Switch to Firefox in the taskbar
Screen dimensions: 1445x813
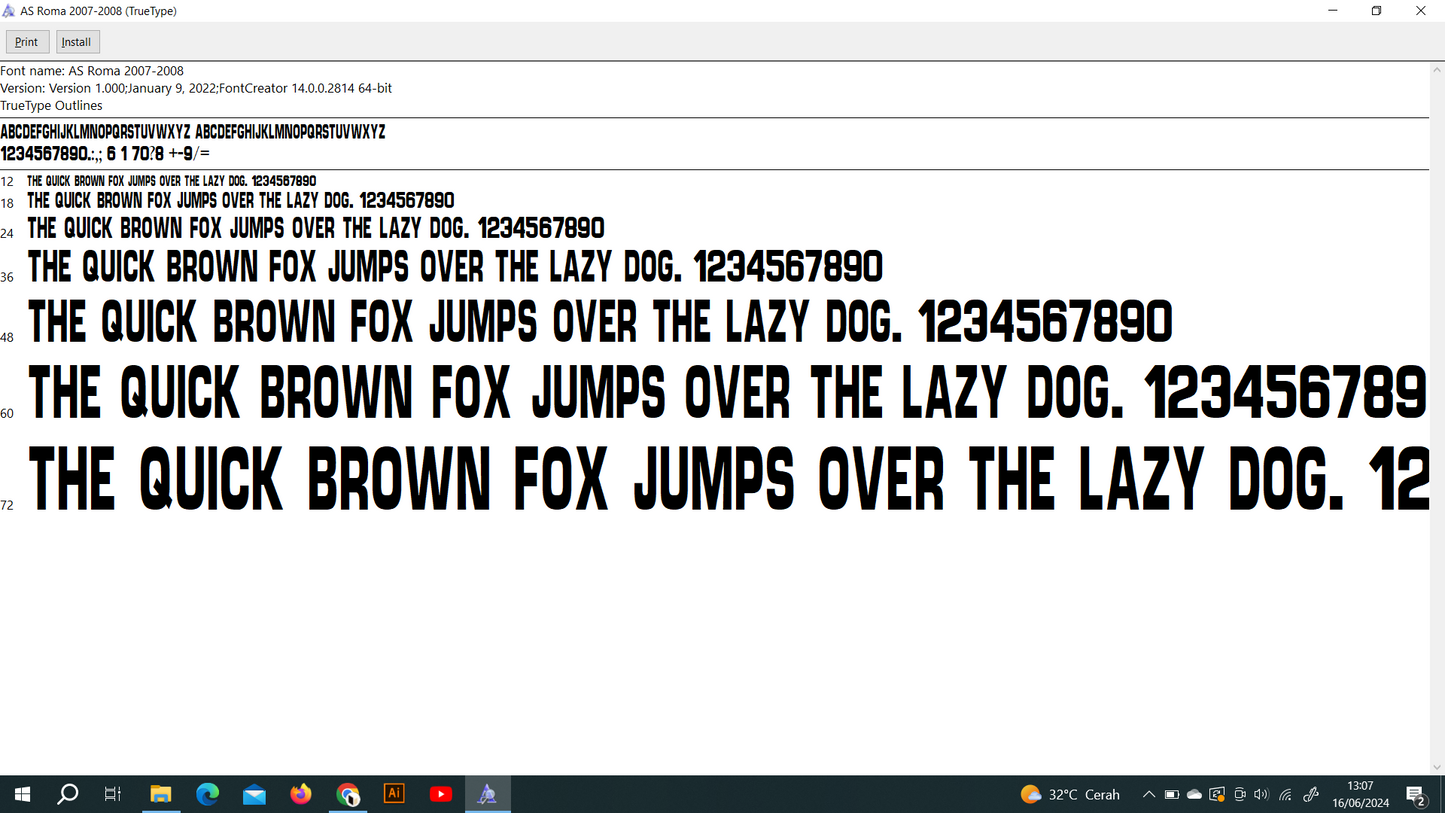pyautogui.click(x=301, y=795)
